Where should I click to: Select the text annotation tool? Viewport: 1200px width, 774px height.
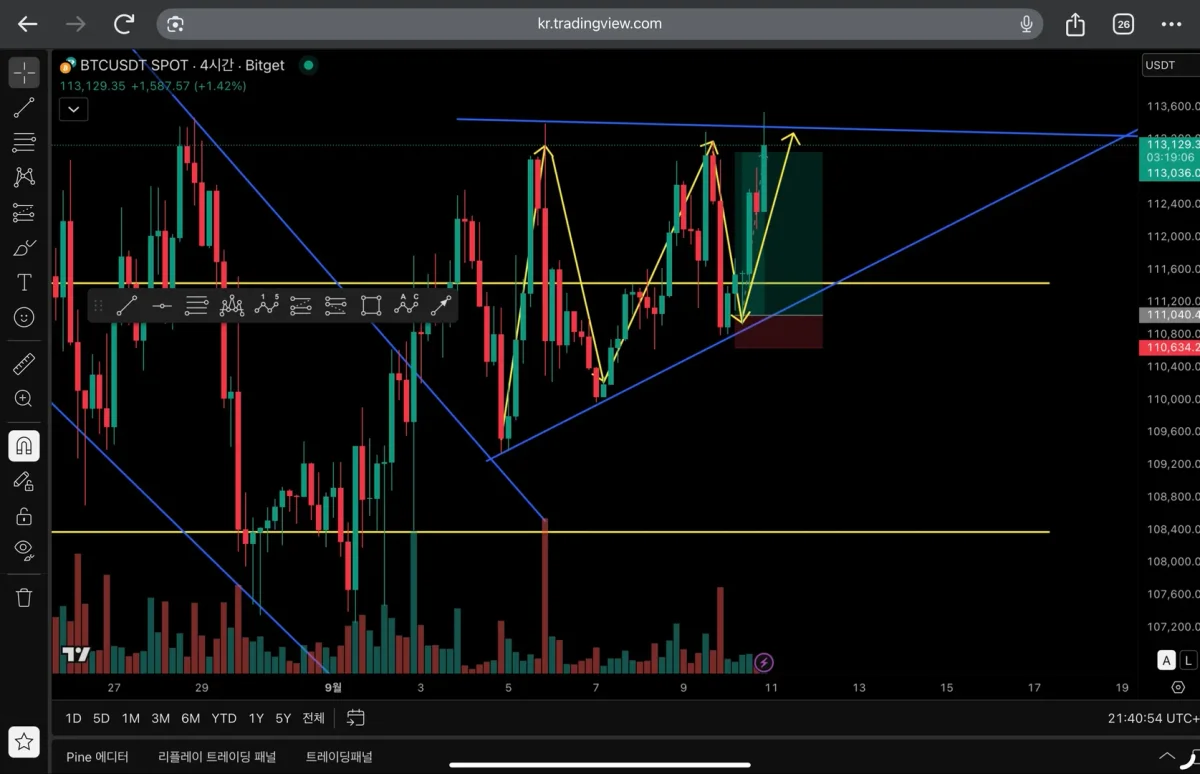24,282
